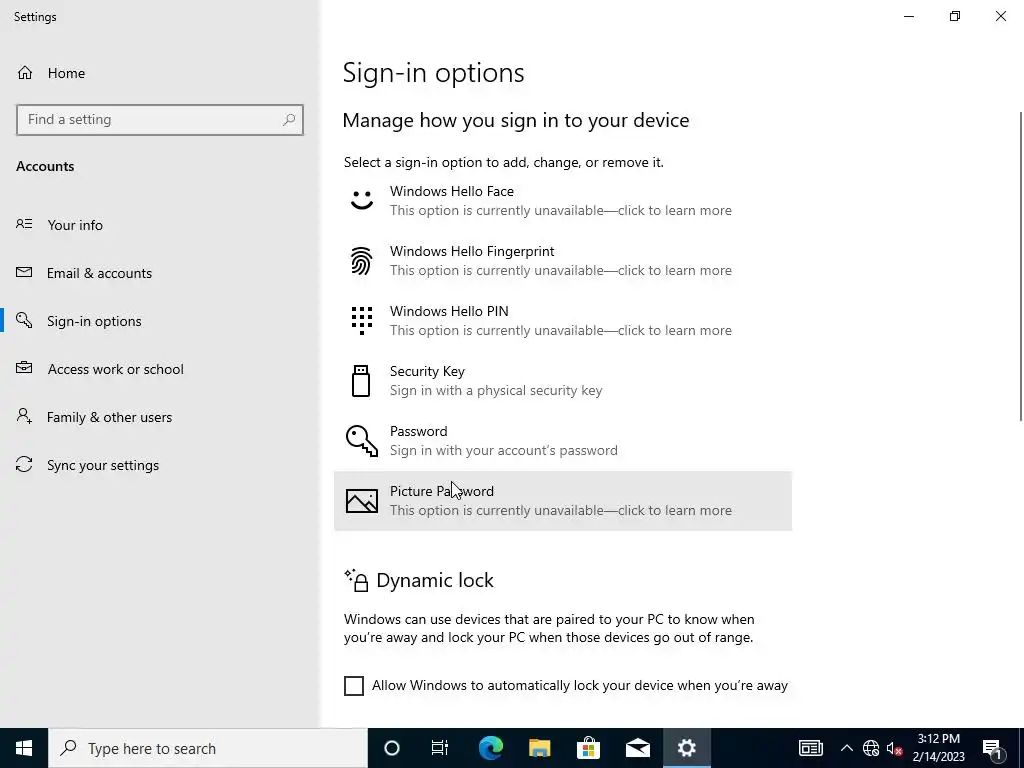
Task: Select the Windows Hello Face option
Action: [563, 200]
